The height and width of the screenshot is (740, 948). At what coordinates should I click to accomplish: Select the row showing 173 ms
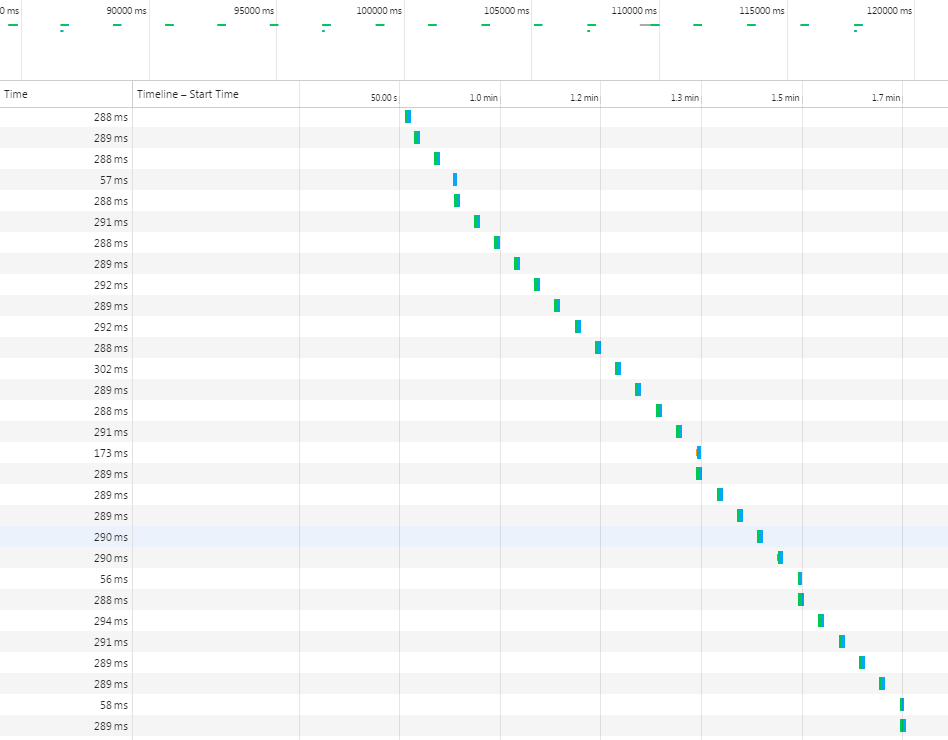(x=100, y=453)
